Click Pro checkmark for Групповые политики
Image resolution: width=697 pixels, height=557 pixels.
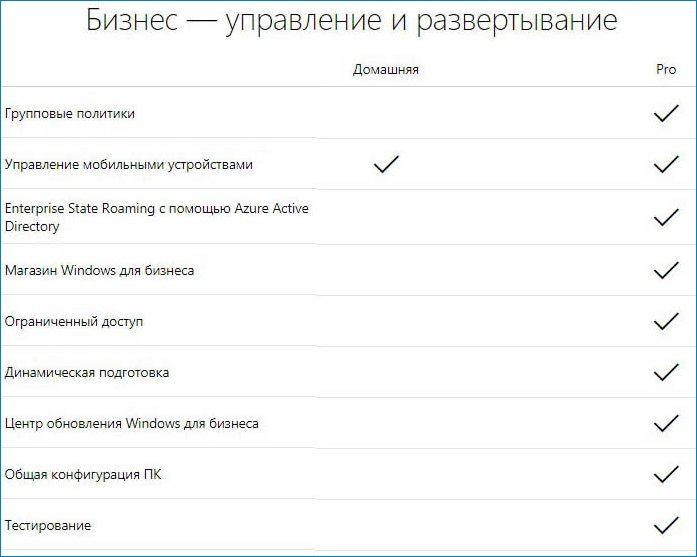click(665, 113)
